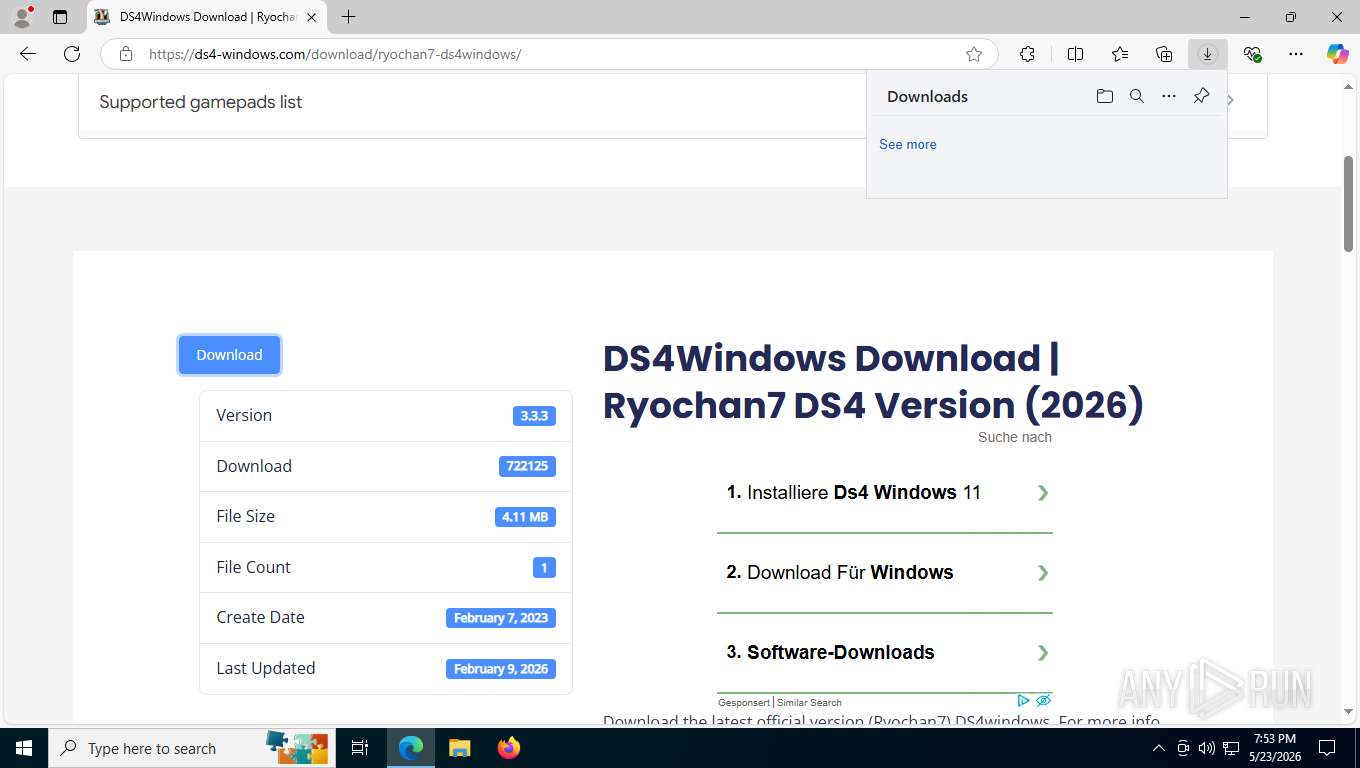Open Settings and more menu

pos(1296,54)
